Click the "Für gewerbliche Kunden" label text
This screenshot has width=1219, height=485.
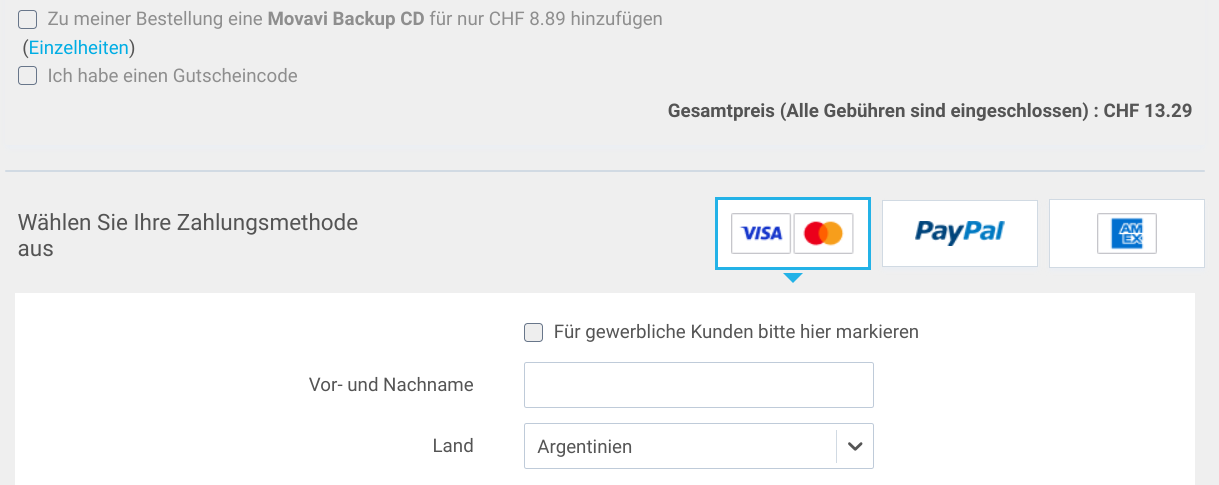click(x=736, y=332)
